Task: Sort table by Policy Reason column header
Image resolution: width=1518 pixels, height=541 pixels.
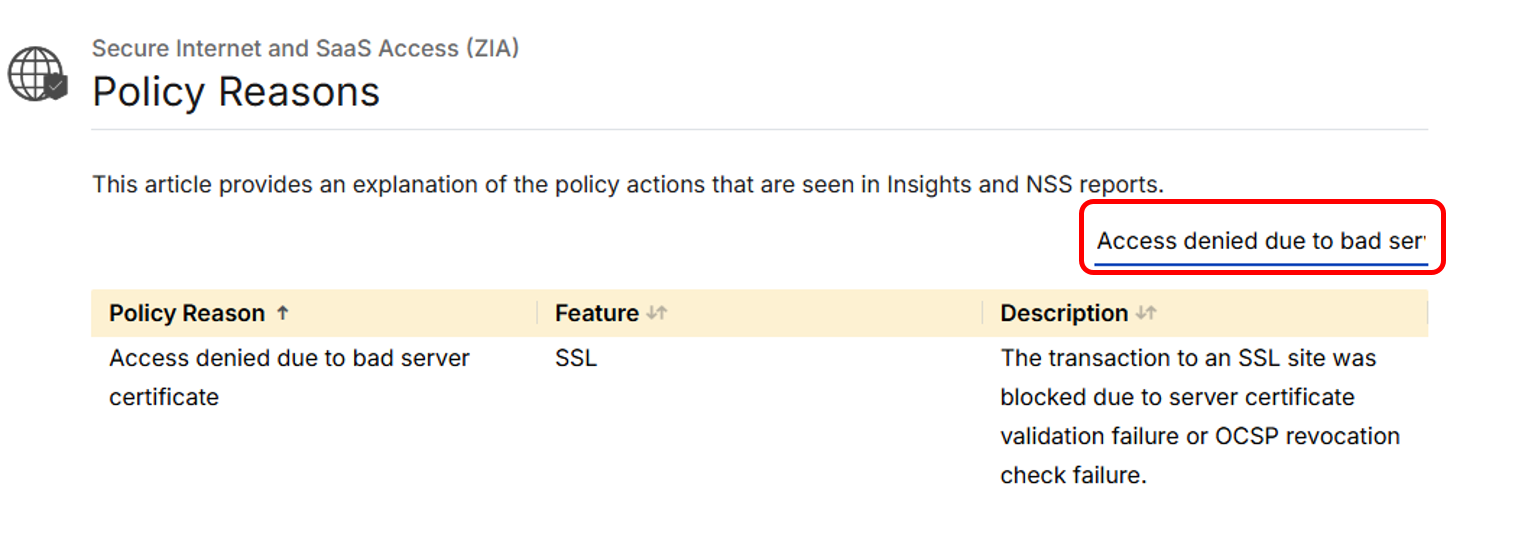Action: click(x=187, y=313)
